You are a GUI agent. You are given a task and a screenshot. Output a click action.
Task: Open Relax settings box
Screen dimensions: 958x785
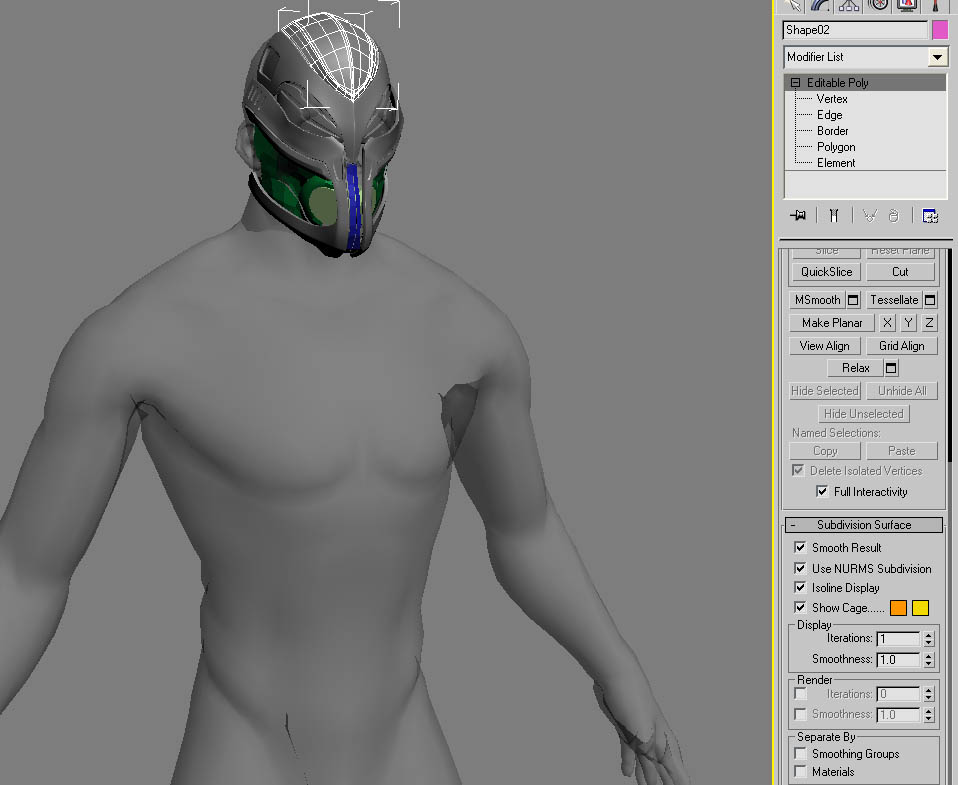pos(891,368)
